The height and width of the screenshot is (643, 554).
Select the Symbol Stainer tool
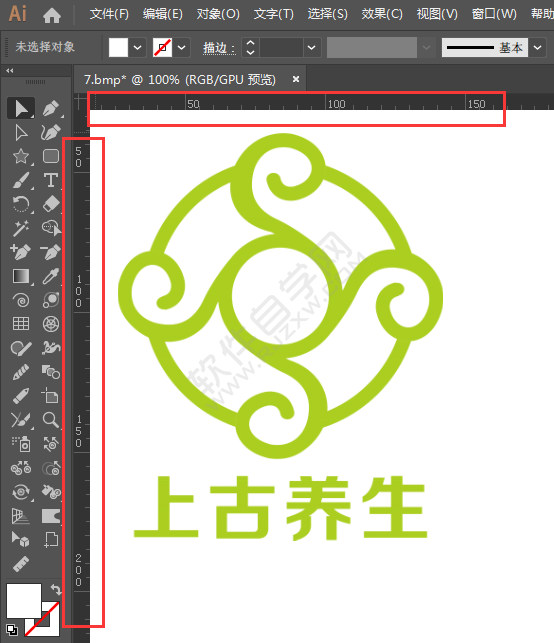click(51, 492)
